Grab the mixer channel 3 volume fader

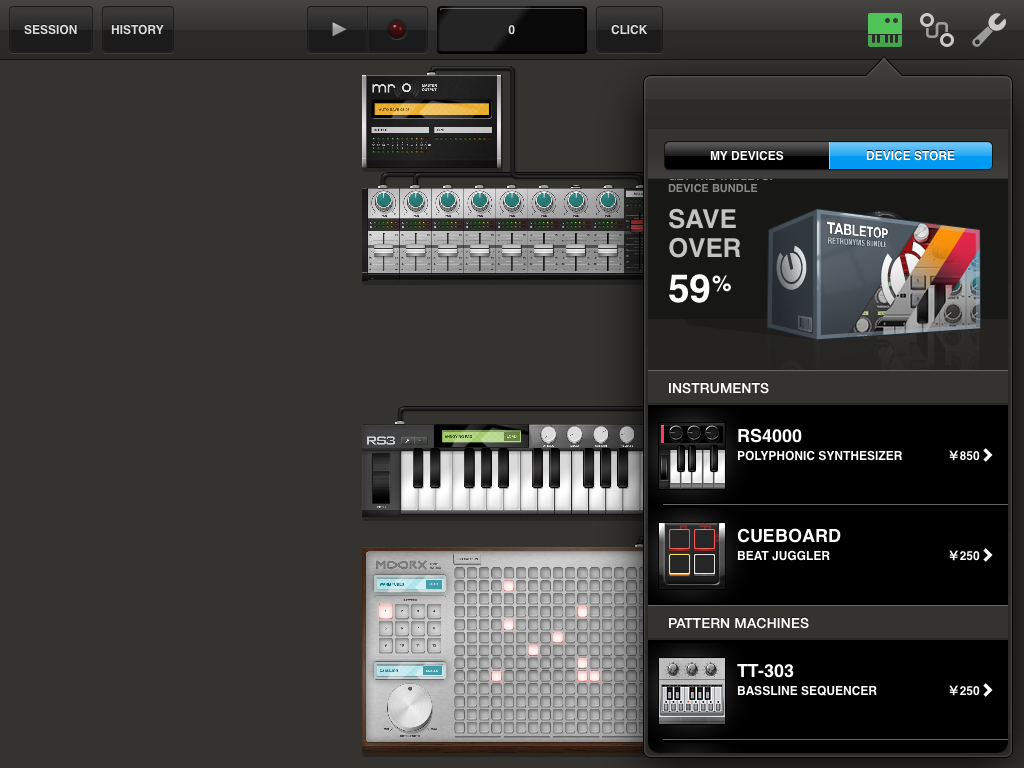tap(447, 252)
